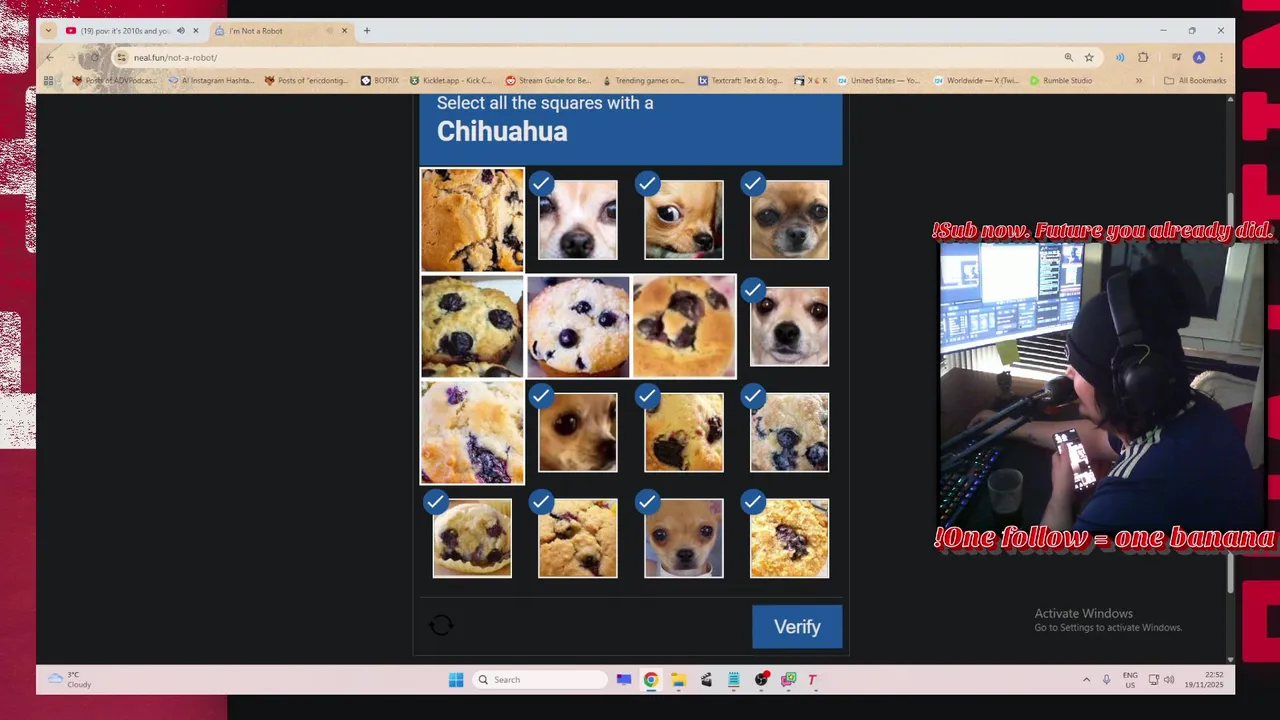This screenshot has height=720, width=1280.
Task: Open Google Chrome from the taskbar
Action: (x=651, y=680)
